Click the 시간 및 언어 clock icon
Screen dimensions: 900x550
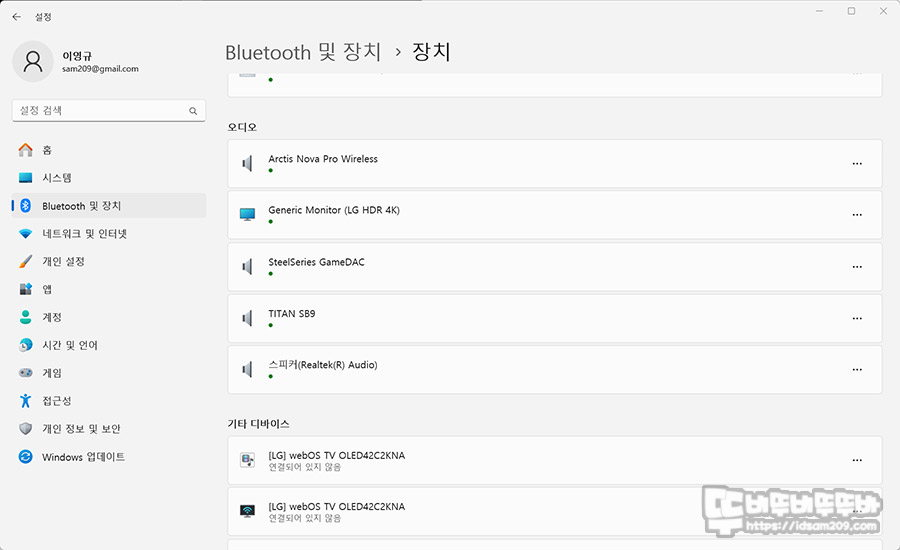pyautogui.click(x=25, y=345)
